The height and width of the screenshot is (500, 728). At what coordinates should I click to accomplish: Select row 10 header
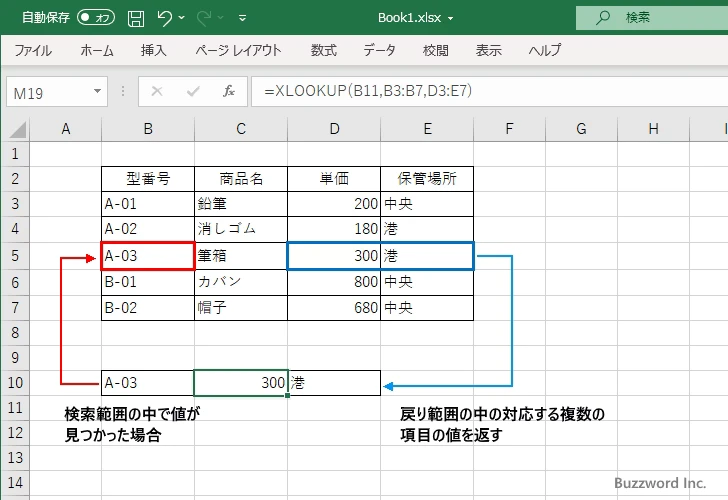[15, 383]
